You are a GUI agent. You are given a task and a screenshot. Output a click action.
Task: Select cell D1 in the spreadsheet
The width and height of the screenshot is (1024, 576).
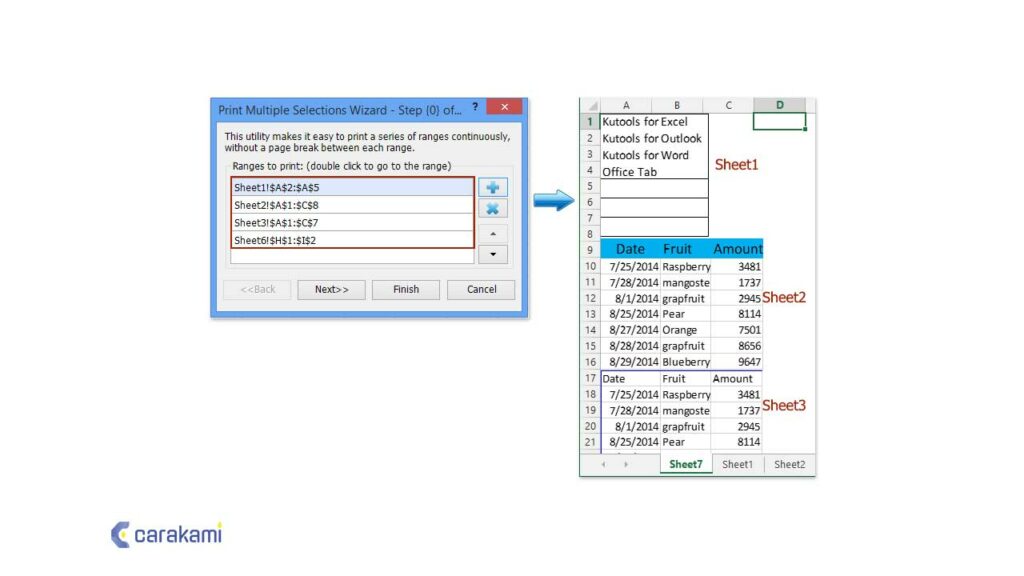coord(779,121)
